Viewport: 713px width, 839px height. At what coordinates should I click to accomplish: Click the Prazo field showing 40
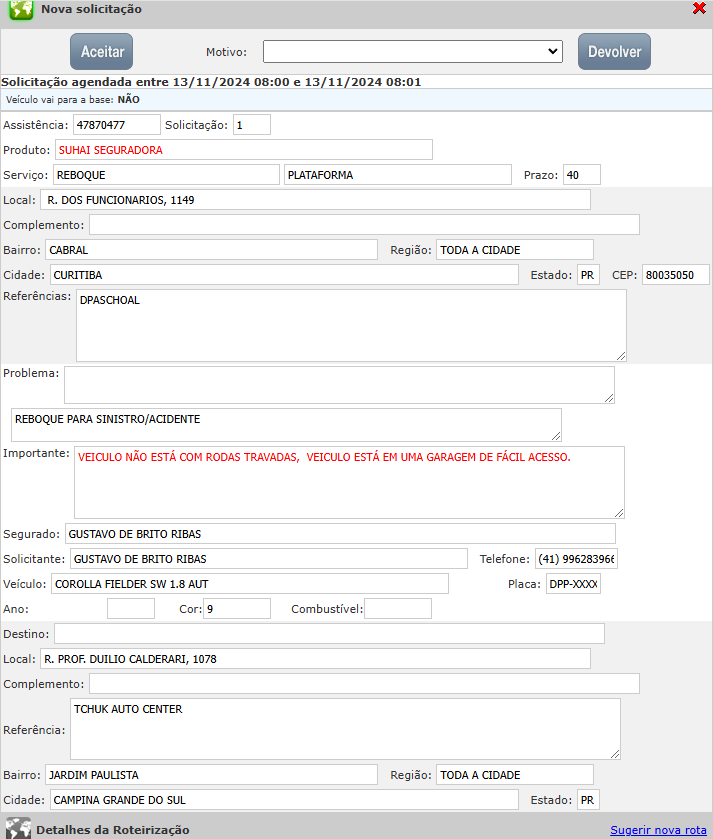pos(581,175)
